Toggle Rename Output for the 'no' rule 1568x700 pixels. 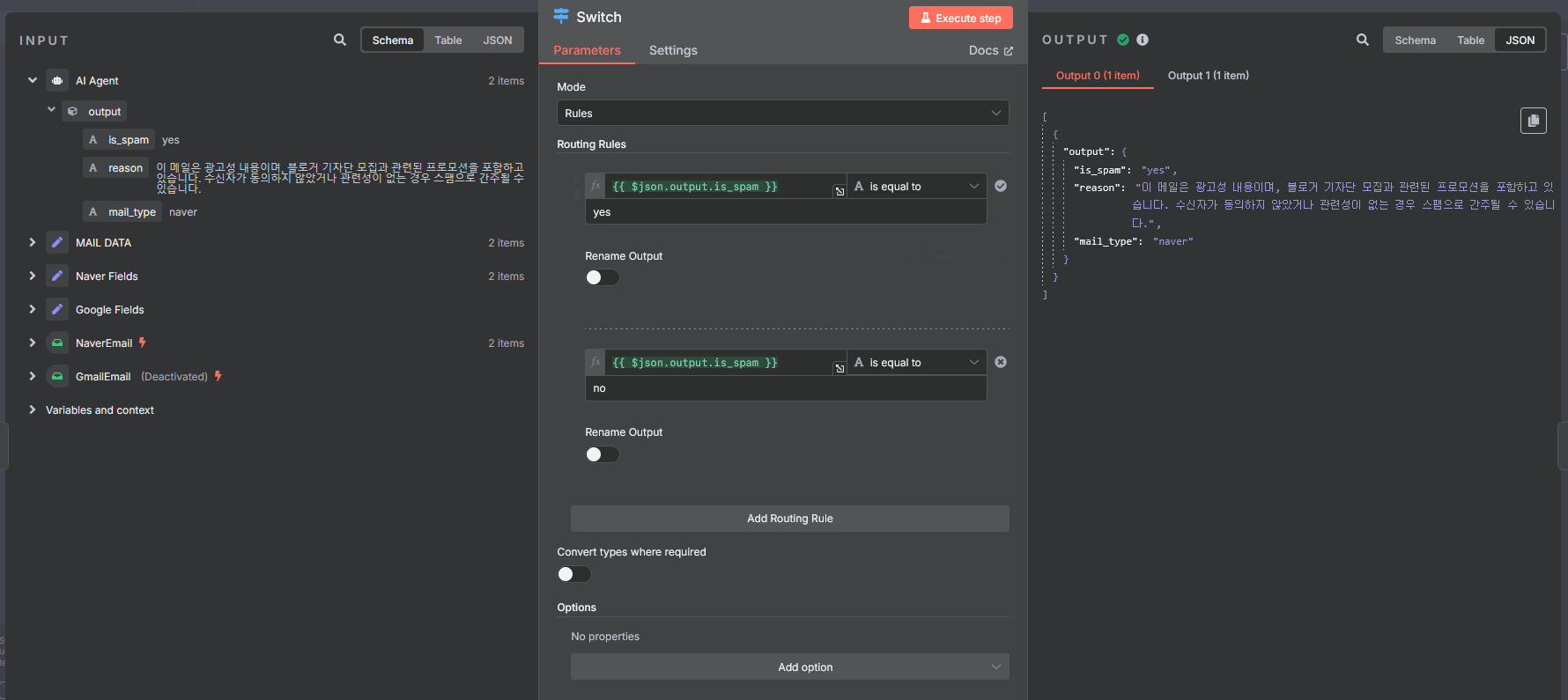click(603, 454)
